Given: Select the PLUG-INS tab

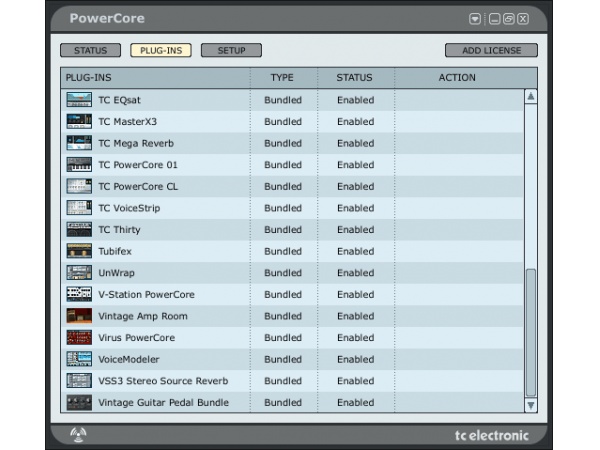Looking at the screenshot, I should 161,50.
